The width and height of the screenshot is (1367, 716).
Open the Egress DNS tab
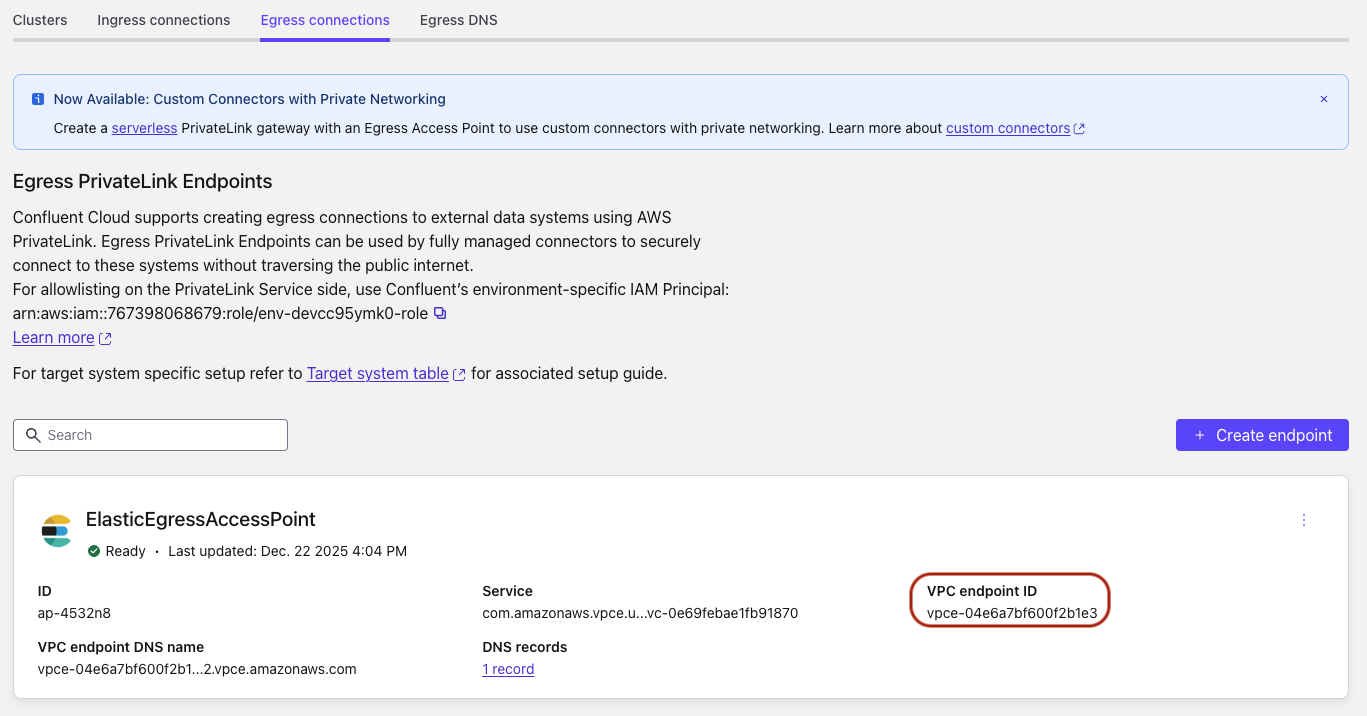click(x=458, y=20)
